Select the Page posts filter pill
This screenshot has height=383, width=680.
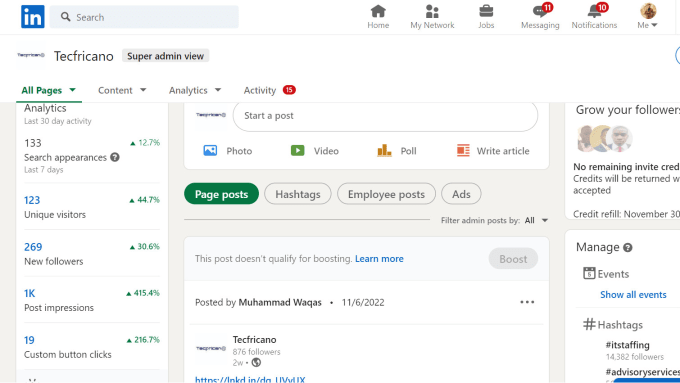click(x=221, y=194)
